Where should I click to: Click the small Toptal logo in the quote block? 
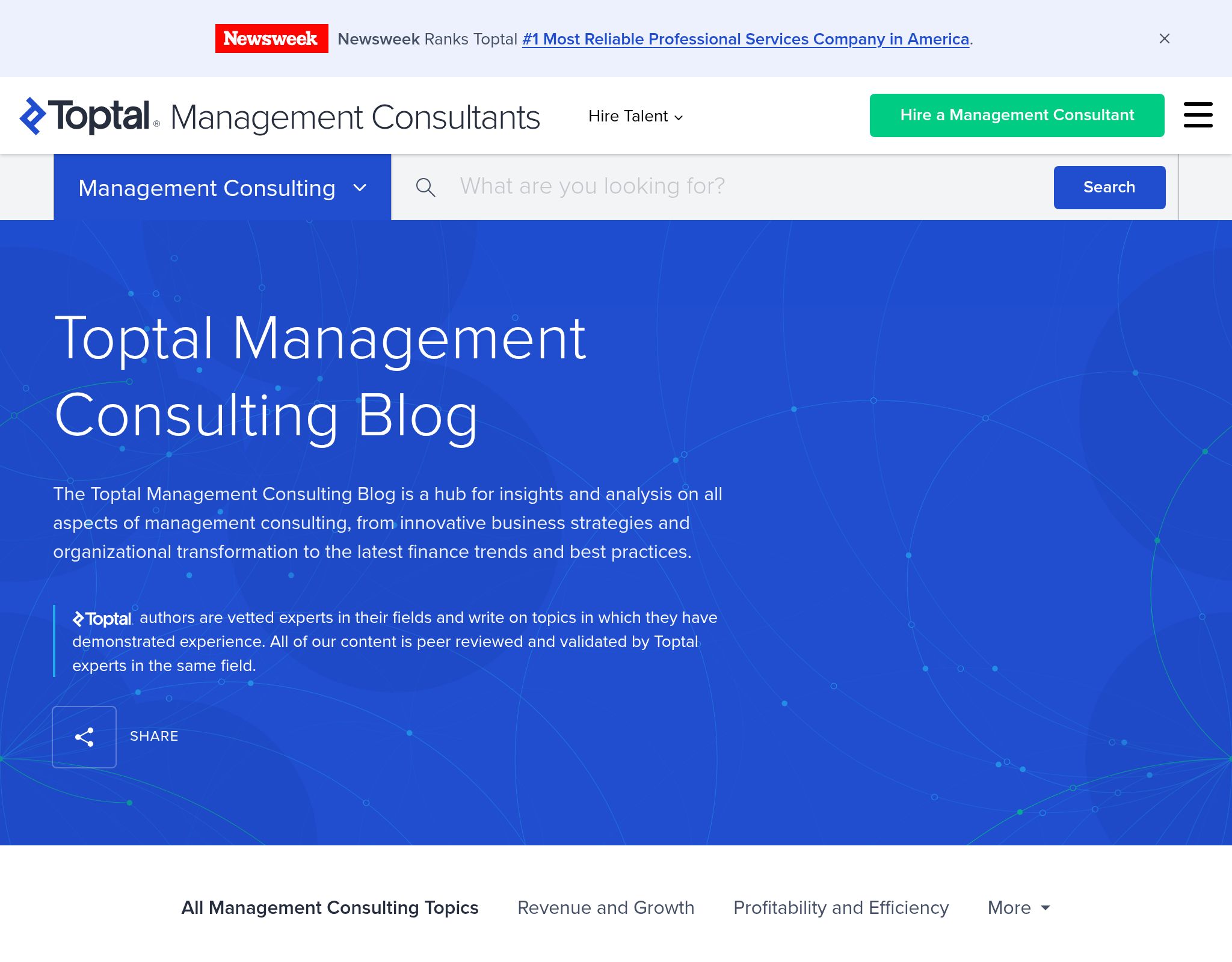coord(102,618)
